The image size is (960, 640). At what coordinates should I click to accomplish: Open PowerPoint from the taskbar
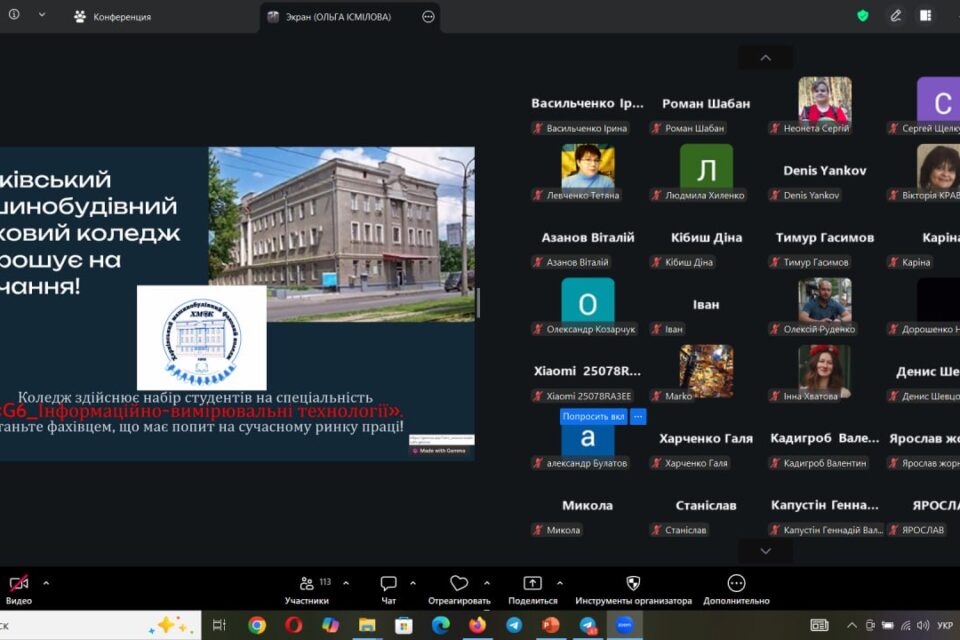pyautogui.click(x=551, y=625)
